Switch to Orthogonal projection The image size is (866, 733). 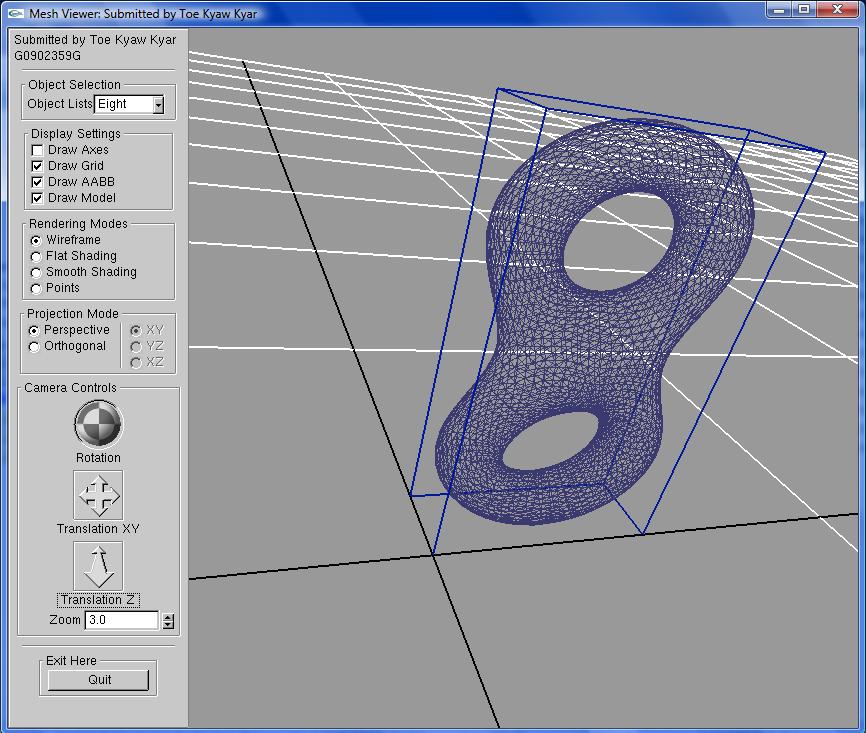click(34, 346)
